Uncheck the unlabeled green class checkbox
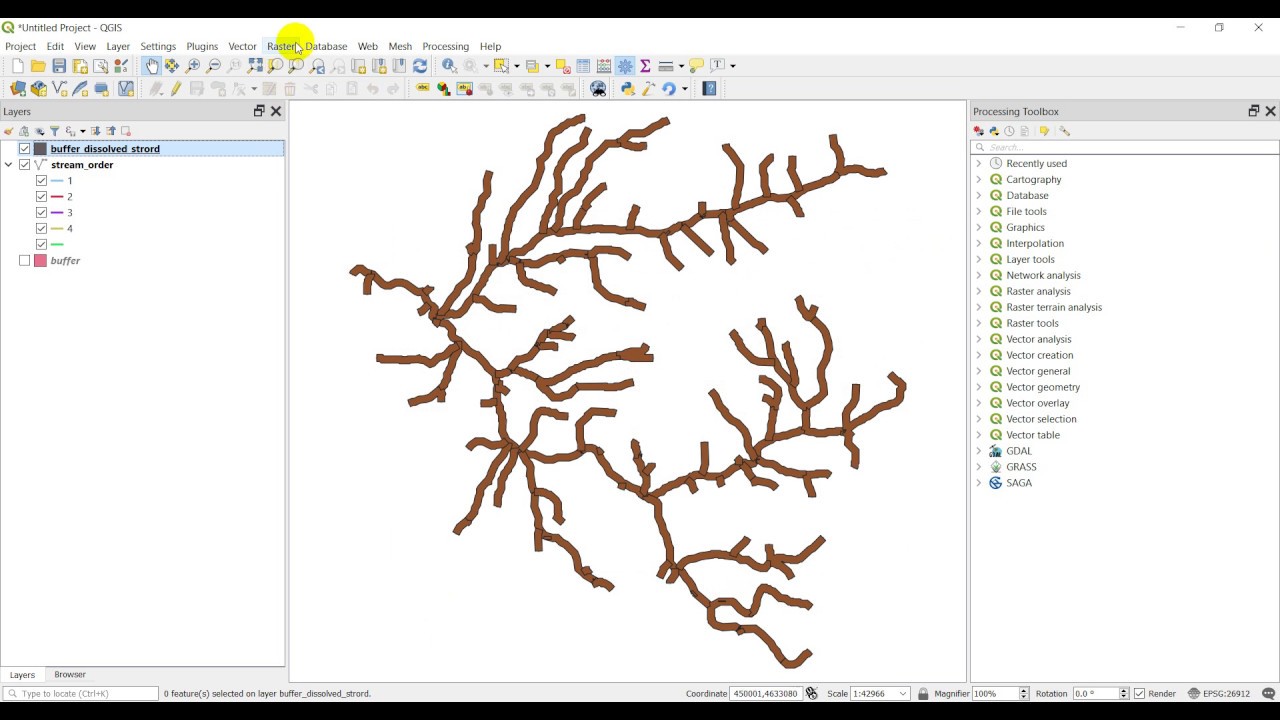1280x720 pixels. [41, 244]
